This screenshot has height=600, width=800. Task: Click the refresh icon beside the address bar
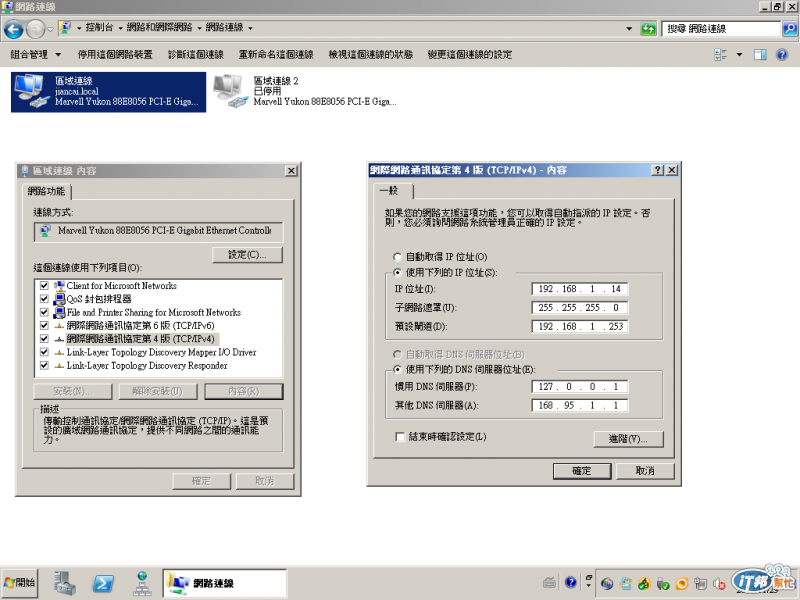click(x=648, y=29)
